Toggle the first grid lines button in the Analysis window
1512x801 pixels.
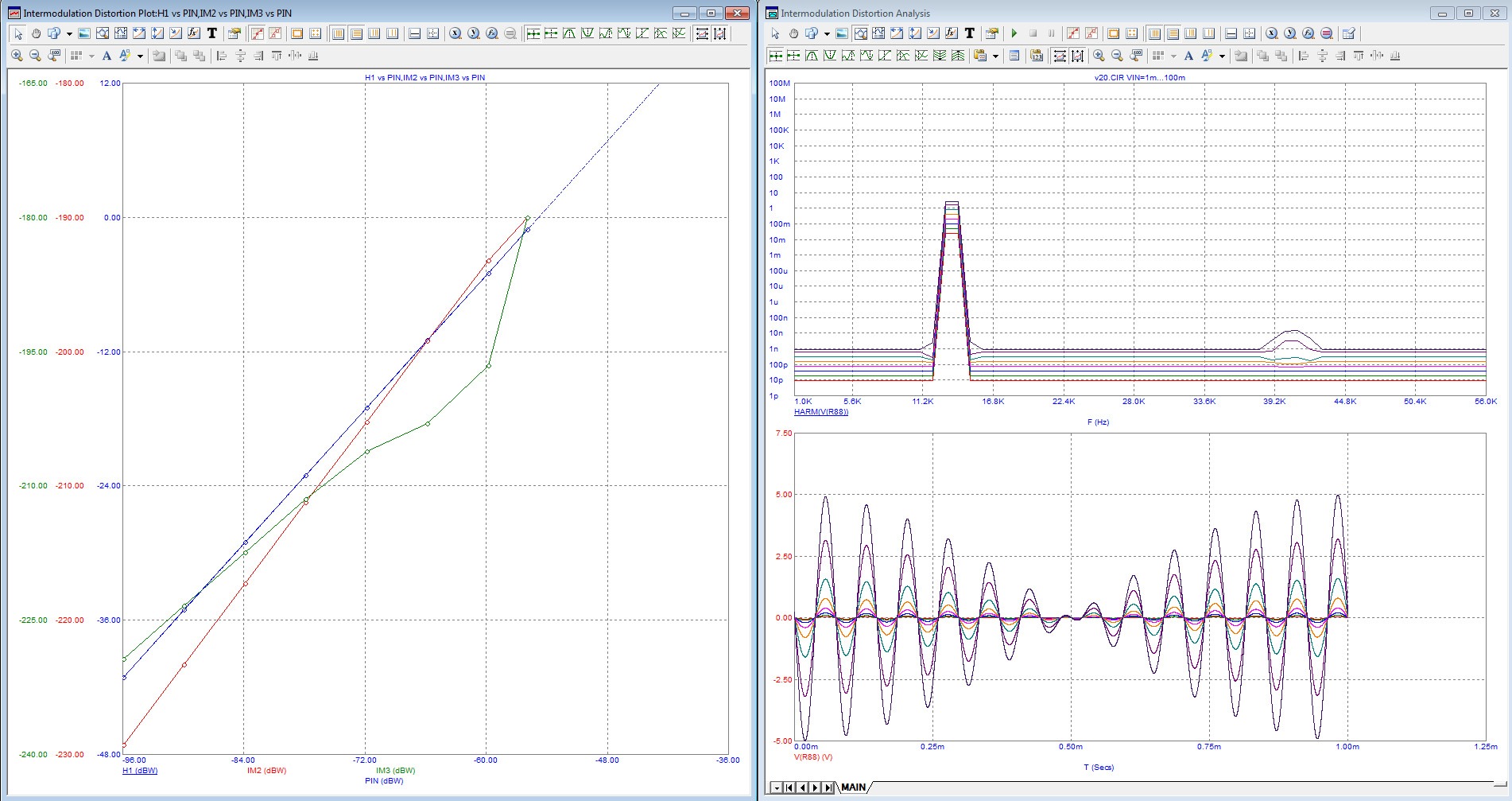pyautogui.click(x=1154, y=33)
